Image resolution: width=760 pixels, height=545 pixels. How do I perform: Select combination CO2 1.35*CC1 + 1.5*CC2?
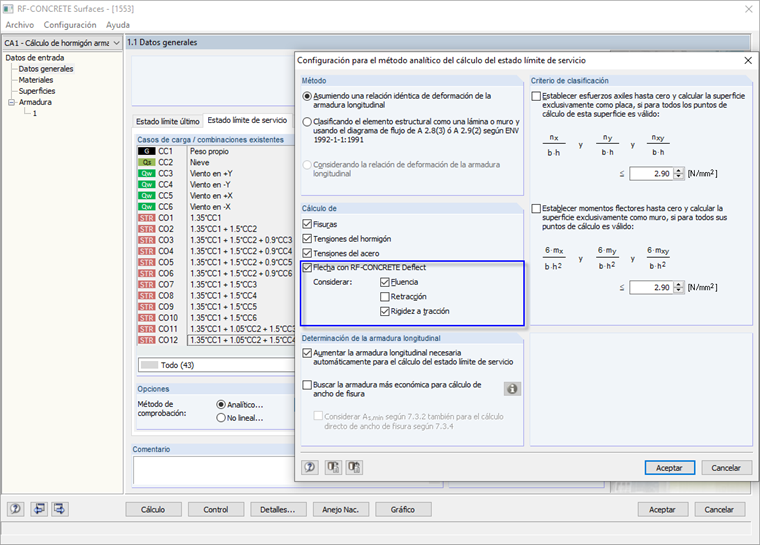pos(216,229)
